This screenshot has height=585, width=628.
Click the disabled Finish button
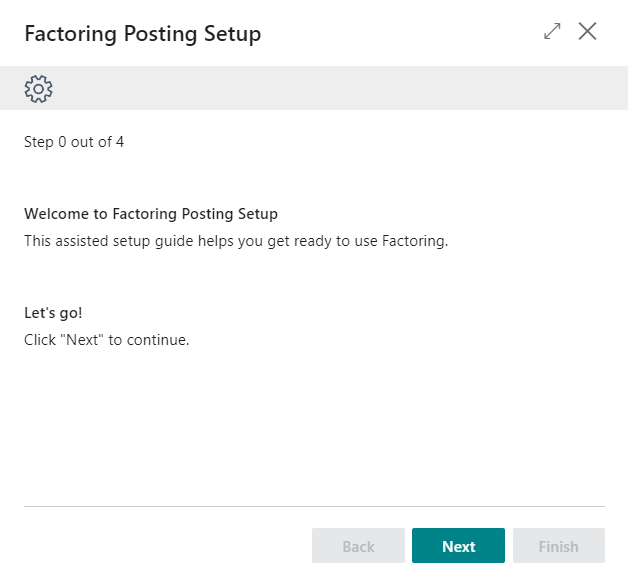coord(558,546)
